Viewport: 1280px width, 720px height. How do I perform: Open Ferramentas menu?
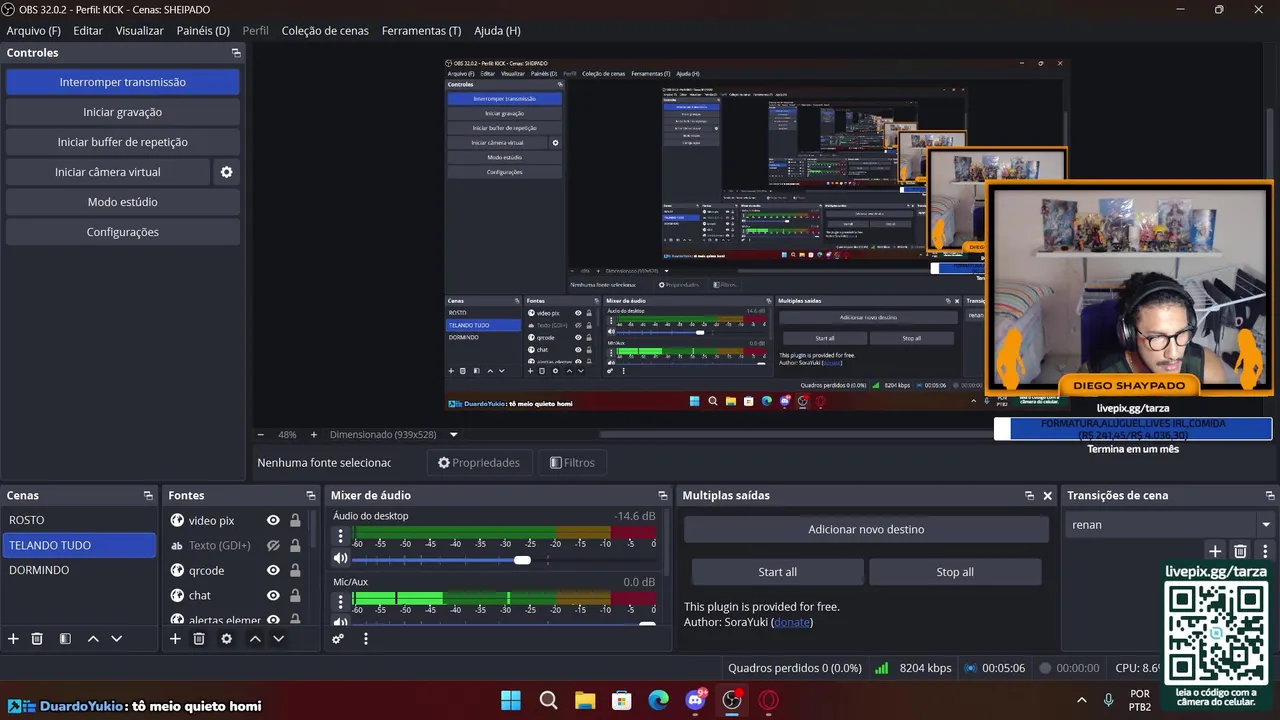tap(421, 31)
